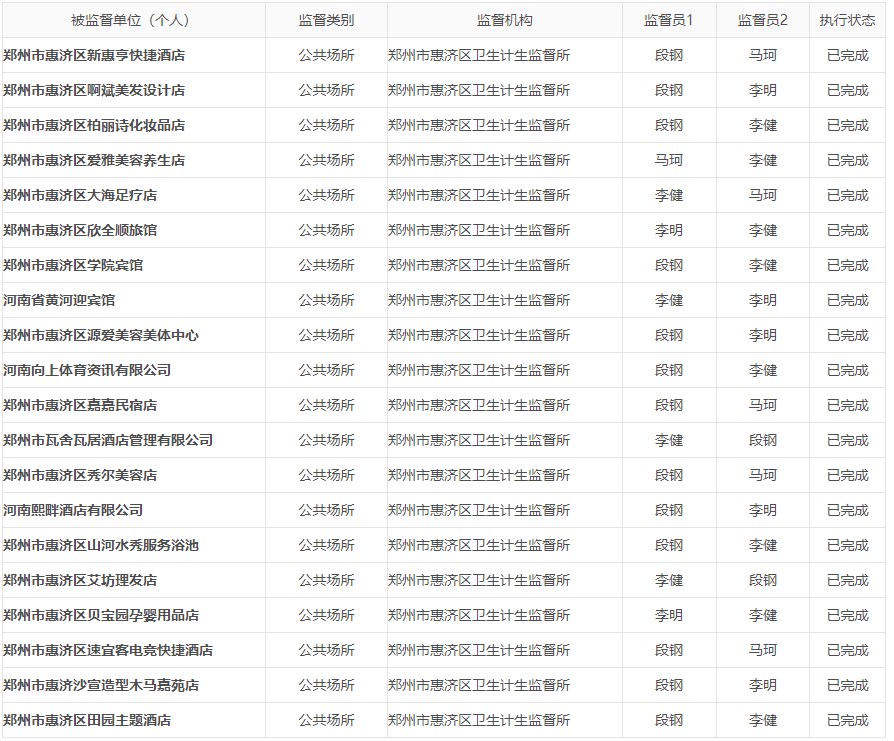The image size is (894, 741).
Task: Click 公共场所 in 田园主题酒店 row
Action: point(326,720)
